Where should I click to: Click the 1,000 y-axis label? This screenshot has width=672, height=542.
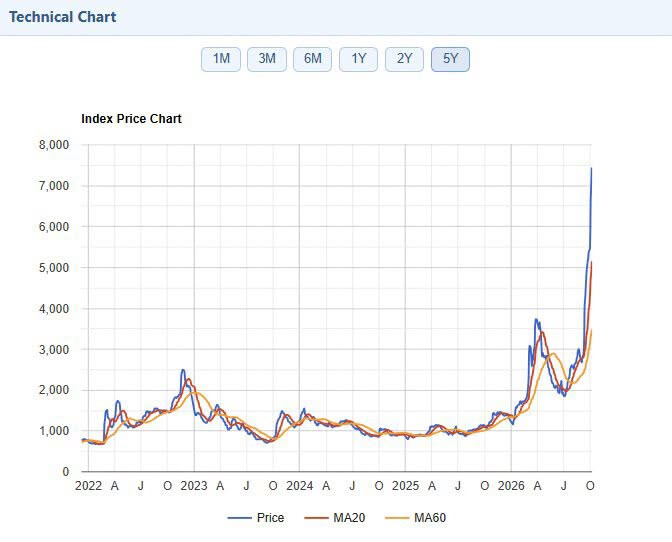tap(54, 431)
